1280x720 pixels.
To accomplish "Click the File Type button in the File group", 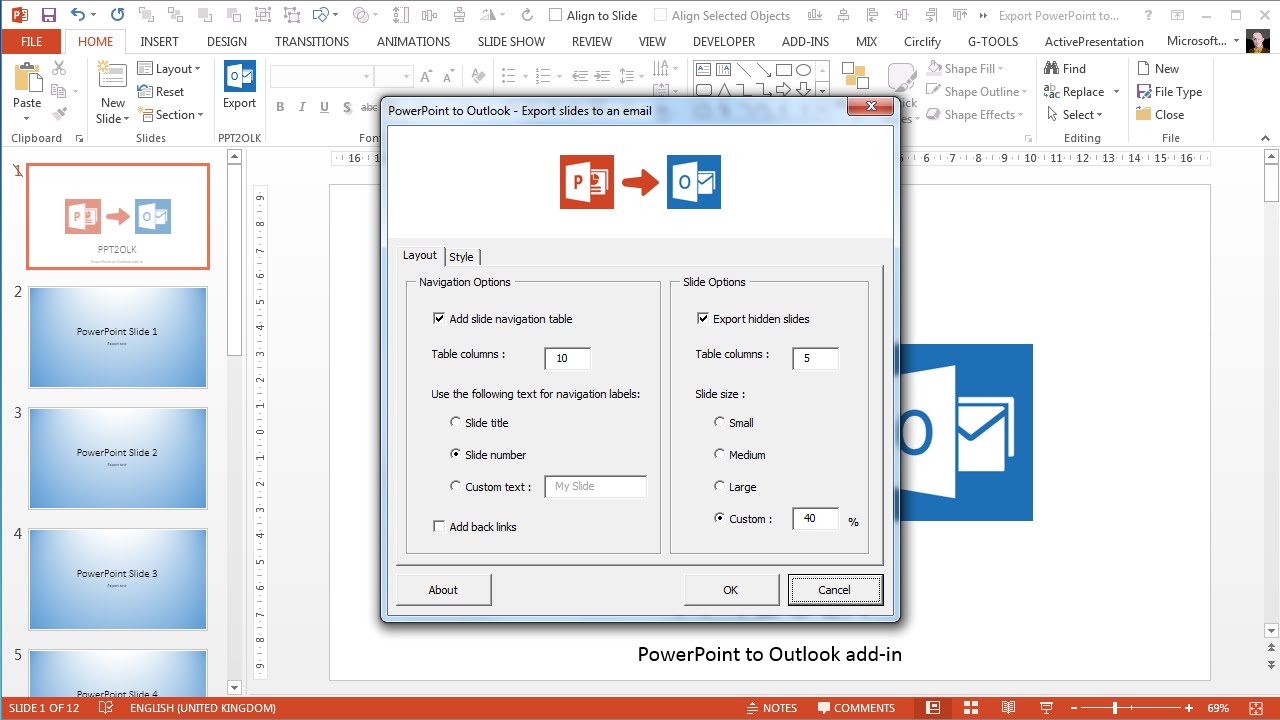I will [x=1169, y=91].
